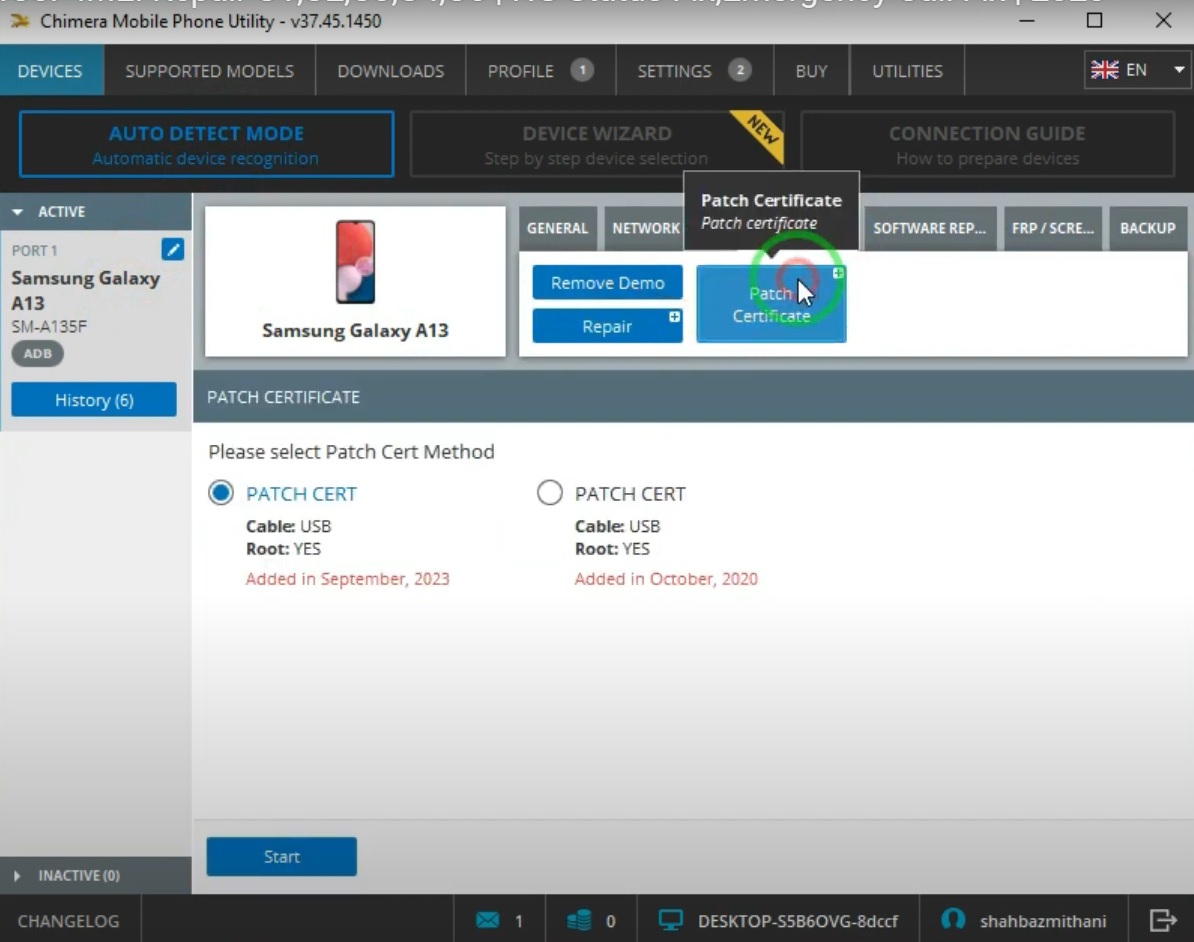Select the October 2020 Patch Cert method
Screen dimensions: 1194x942
point(550,493)
